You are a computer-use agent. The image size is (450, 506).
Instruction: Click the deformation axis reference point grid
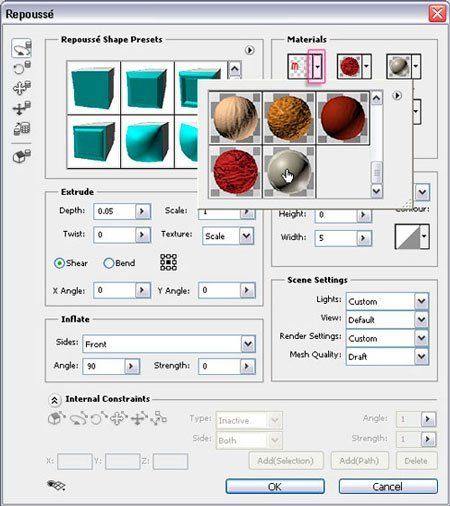click(x=168, y=262)
